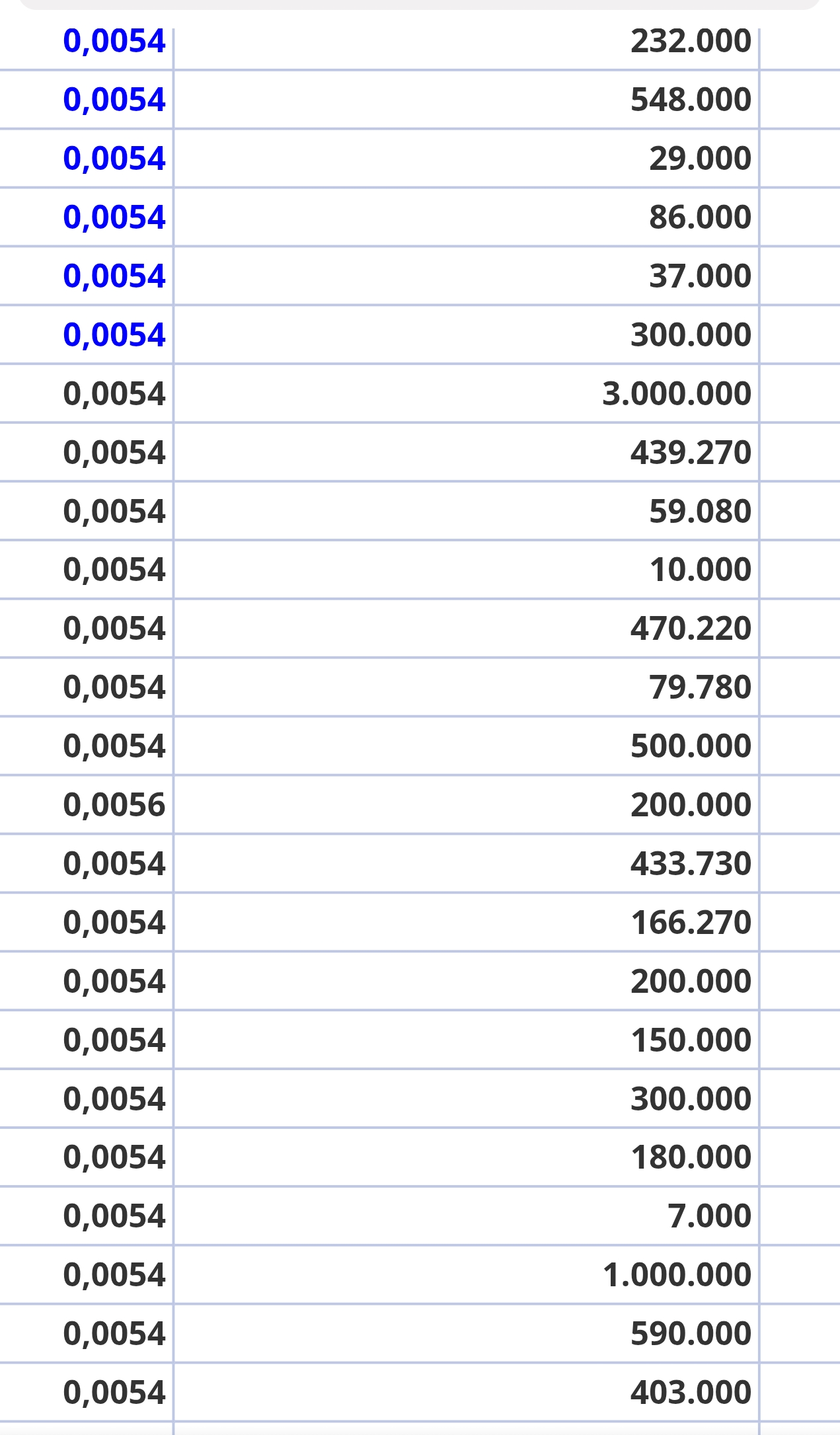This screenshot has height=1435, width=840.
Task: Click the 0,0054 price beside 86.000
Action: click(x=114, y=217)
